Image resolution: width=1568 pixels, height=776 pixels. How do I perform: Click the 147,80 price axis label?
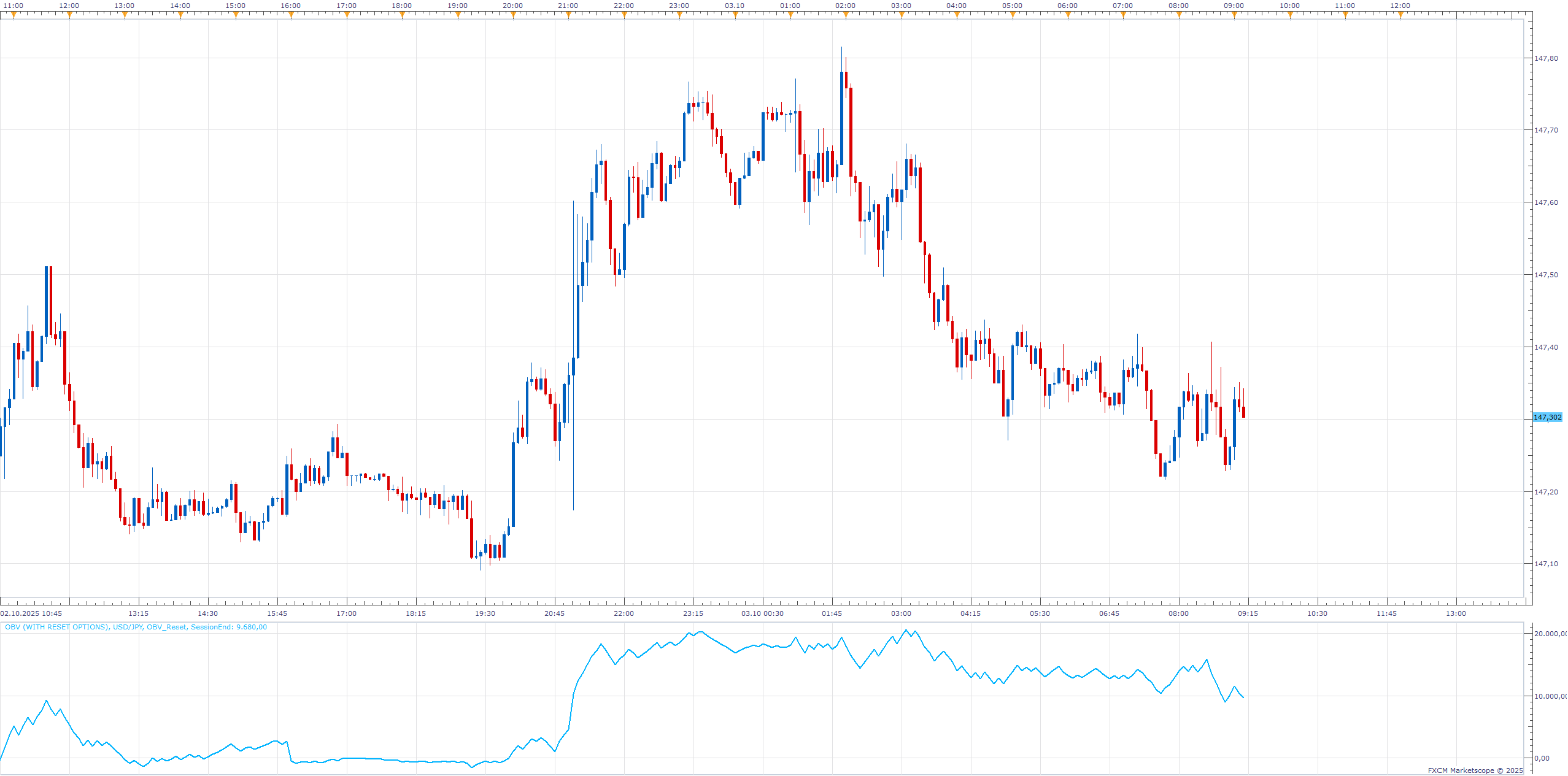coord(1546,58)
